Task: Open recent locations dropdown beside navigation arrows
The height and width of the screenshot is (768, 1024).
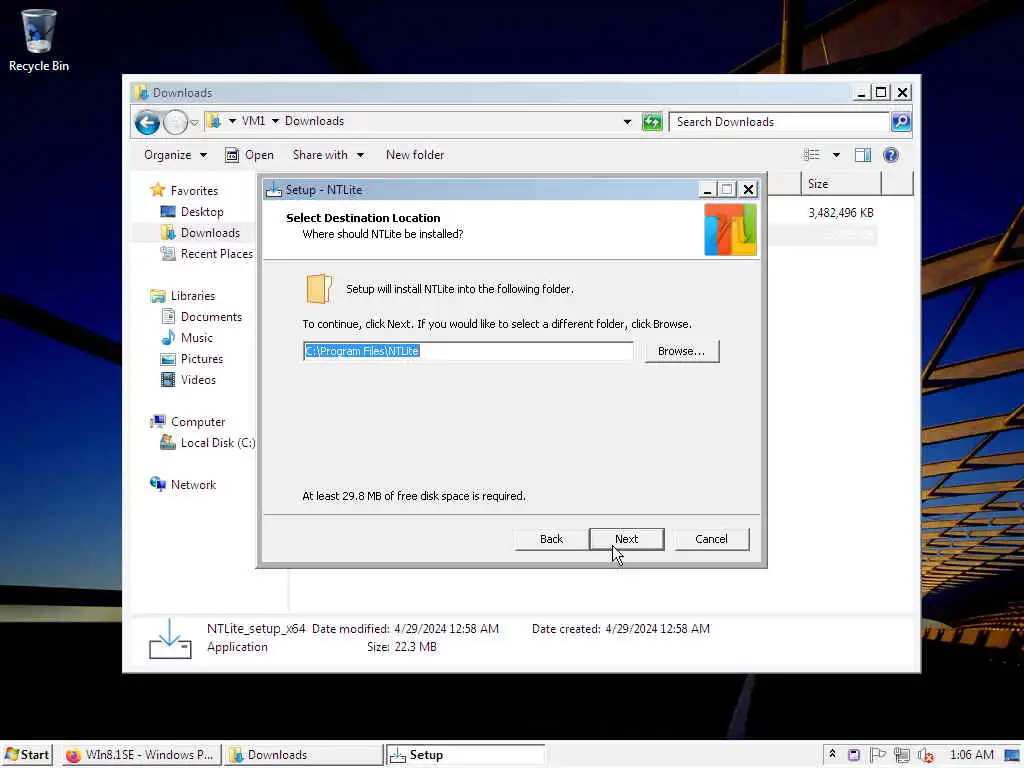Action: coord(194,123)
